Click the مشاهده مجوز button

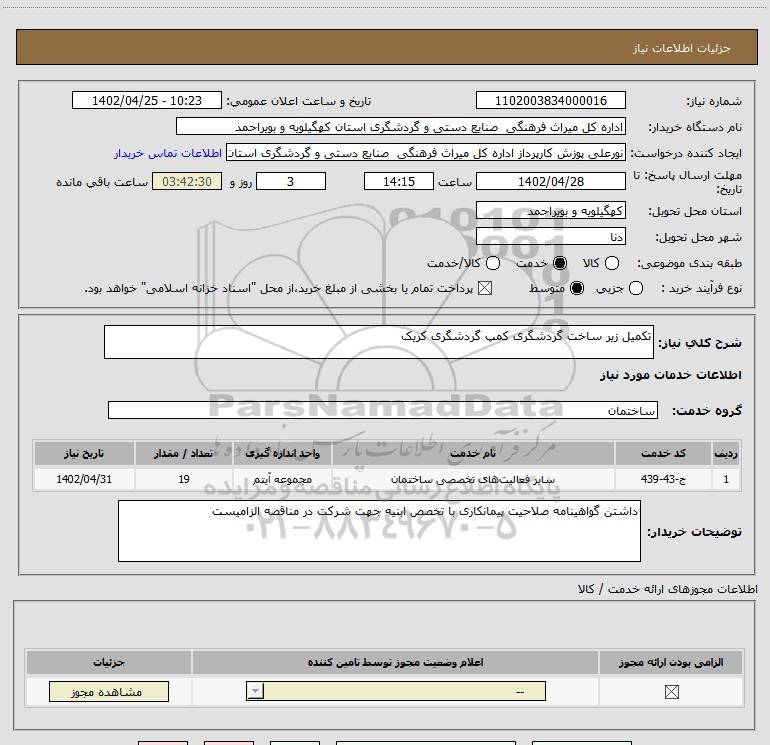click(x=109, y=691)
